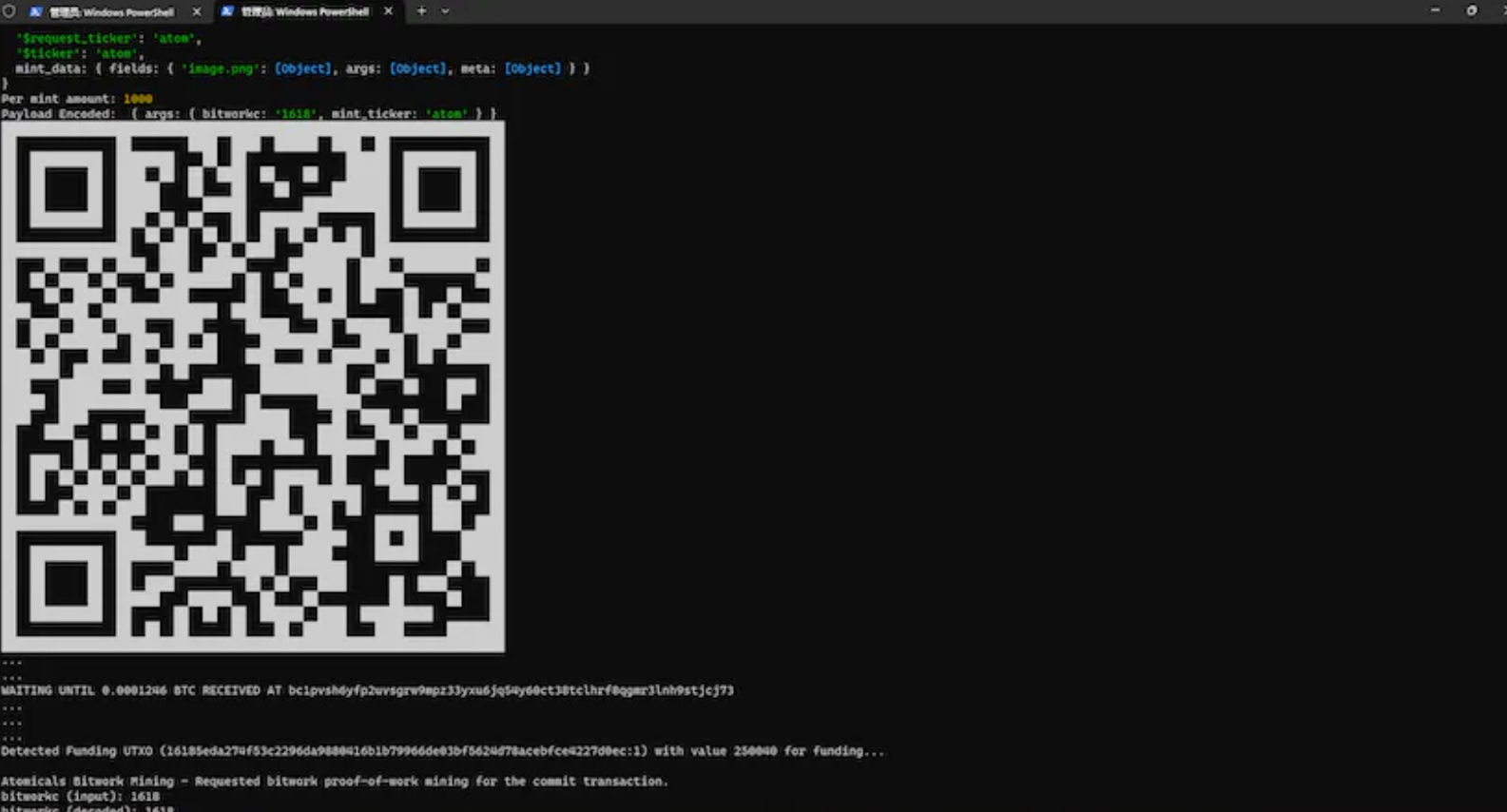Click the PowerShell icon on the first tab
The image size is (1507, 812).
[x=35, y=12]
